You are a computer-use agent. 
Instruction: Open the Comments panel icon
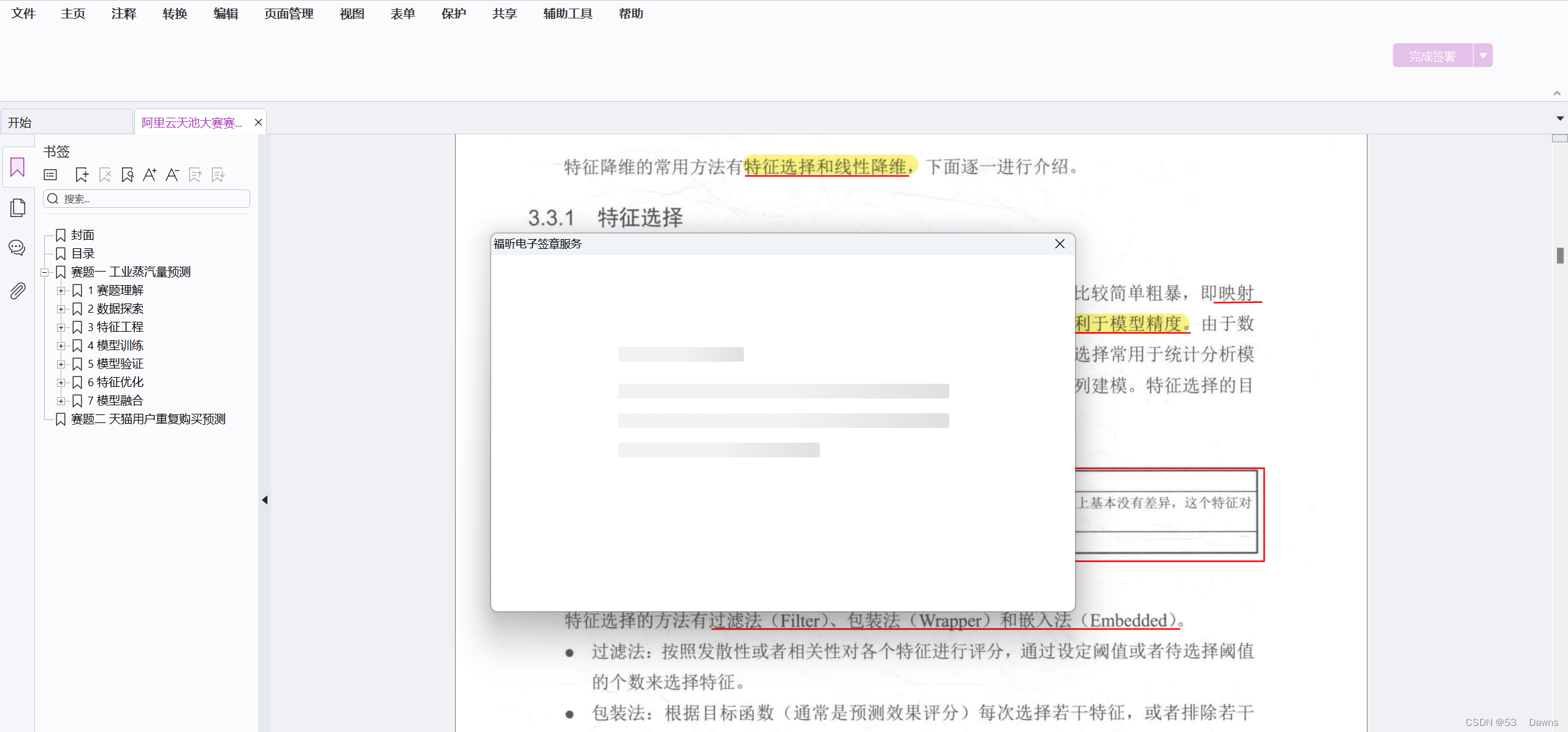(x=17, y=248)
